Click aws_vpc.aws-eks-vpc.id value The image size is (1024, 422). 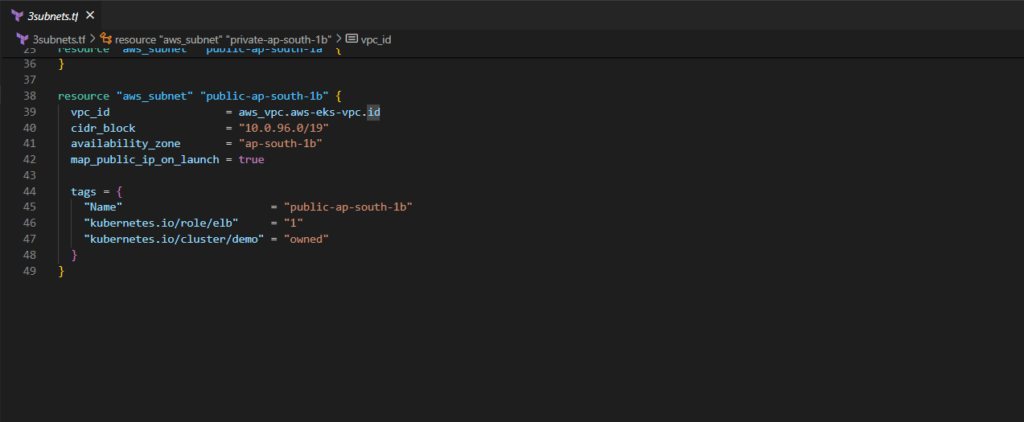click(310, 112)
